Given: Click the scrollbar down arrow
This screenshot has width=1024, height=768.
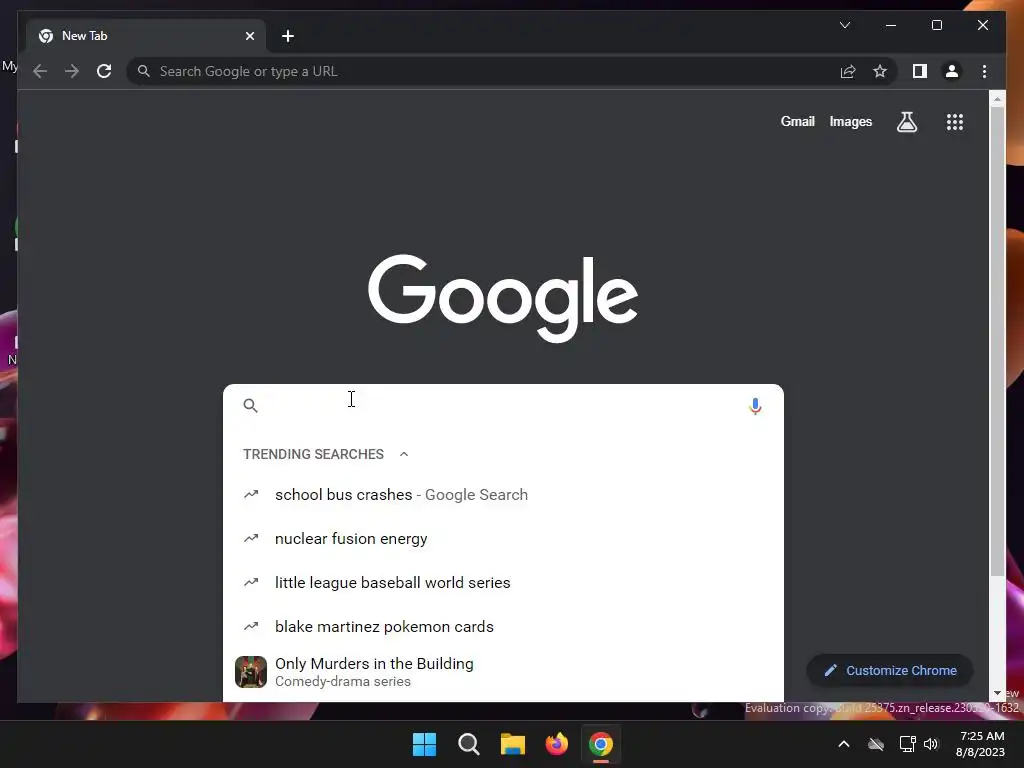Looking at the screenshot, I should [x=997, y=694].
